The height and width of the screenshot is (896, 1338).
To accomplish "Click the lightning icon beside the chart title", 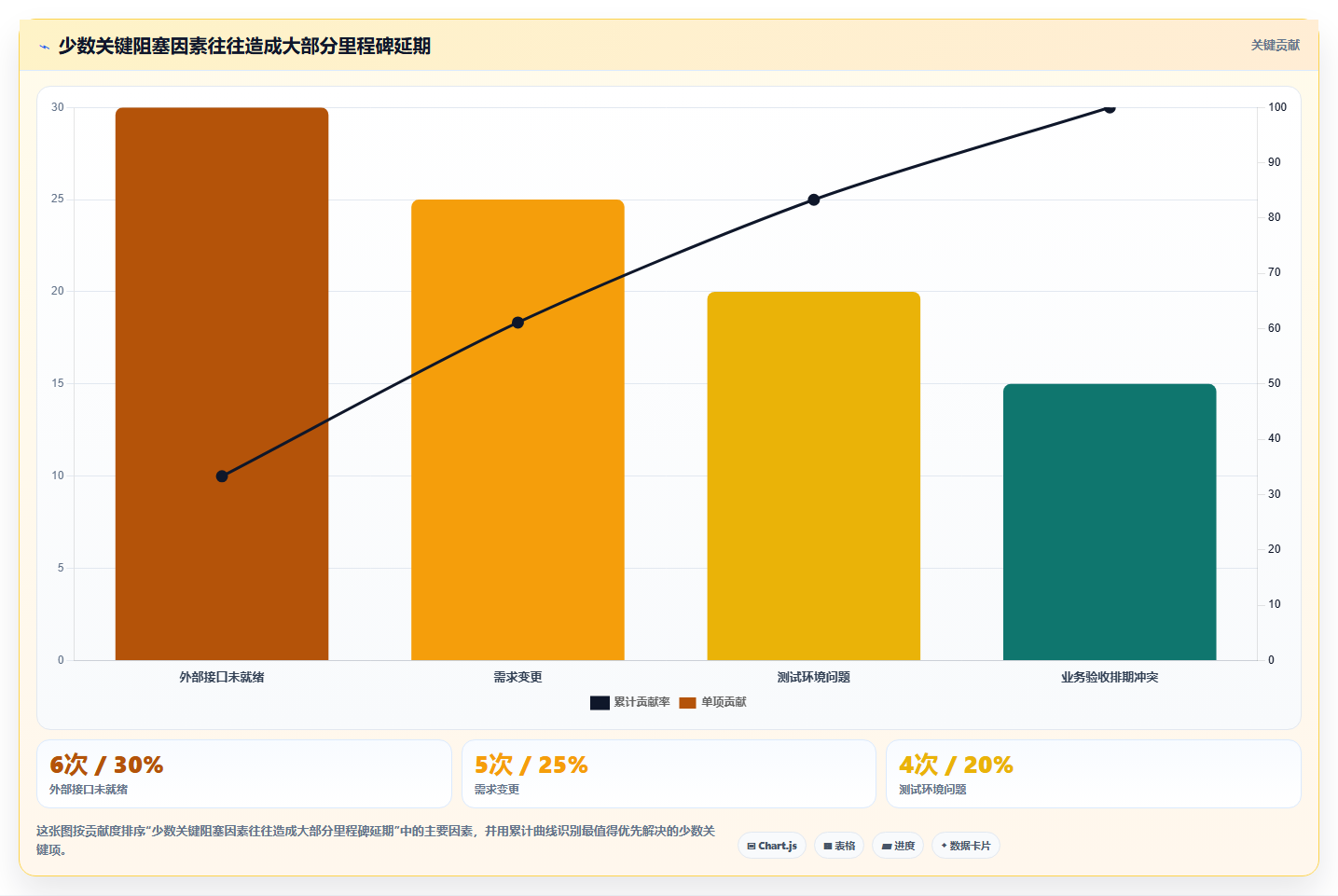I will point(44,47).
